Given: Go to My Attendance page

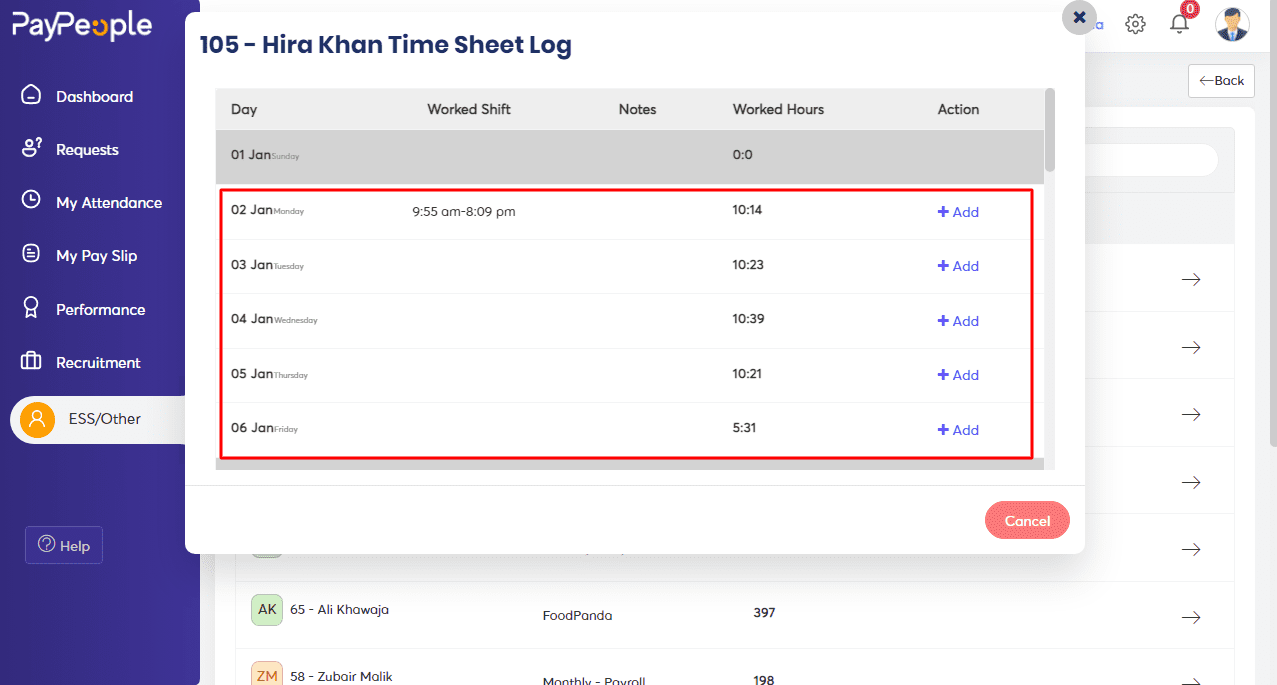Looking at the screenshot, I should pyautogui.click(x=108, y=202).
